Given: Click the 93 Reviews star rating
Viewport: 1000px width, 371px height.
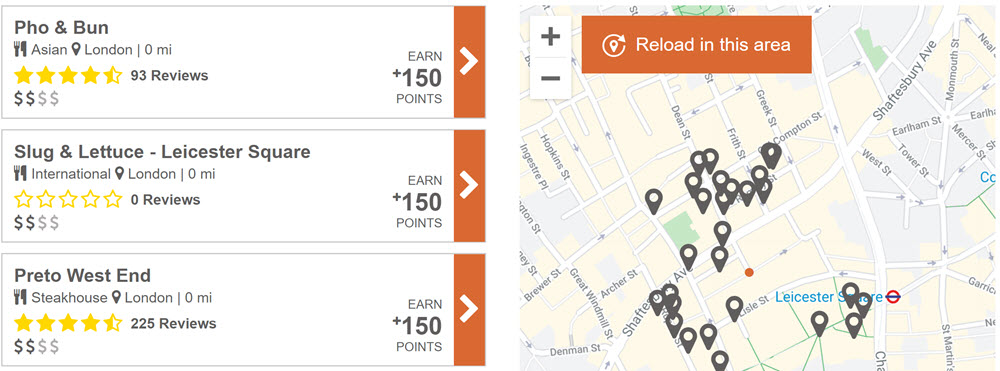Looking at the screenshot, I should click(x=68, y=75).
